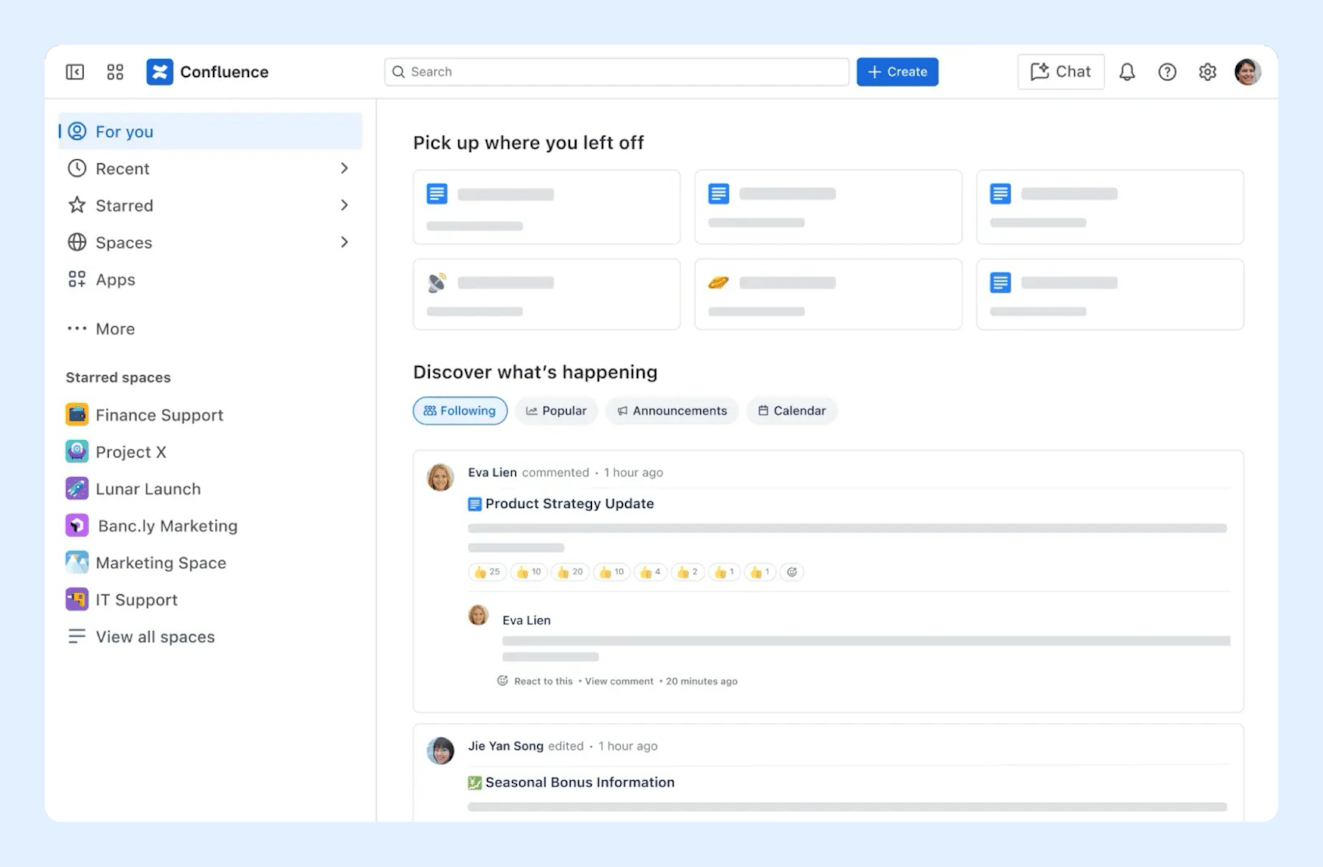Open the Product Strategy Update page link
The height and width of the screenshot is (867, 1323).
tap(569, 504)
